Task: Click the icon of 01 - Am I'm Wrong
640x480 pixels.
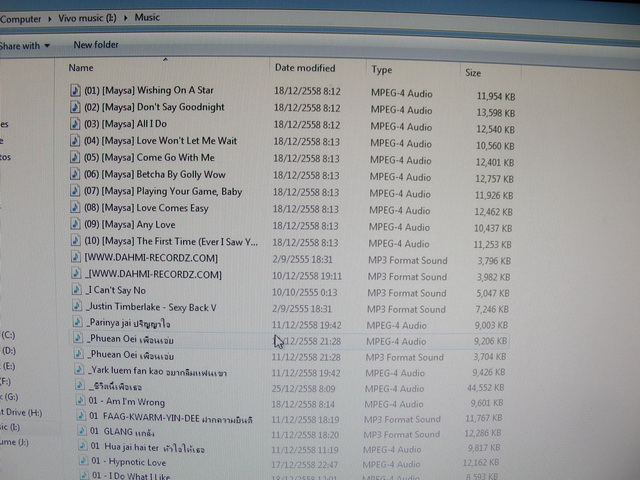Action: click(x=81, y=401)
